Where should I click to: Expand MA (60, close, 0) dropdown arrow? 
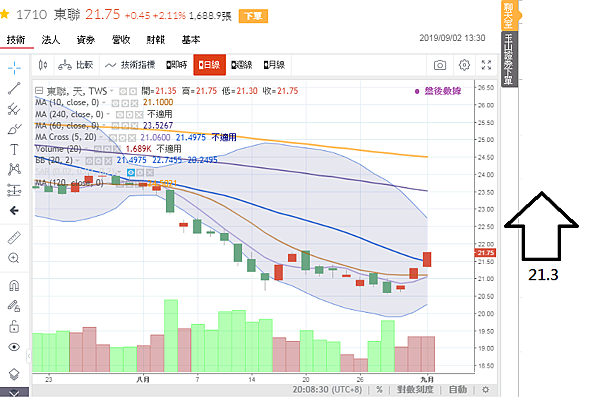(x=103, y=125)
